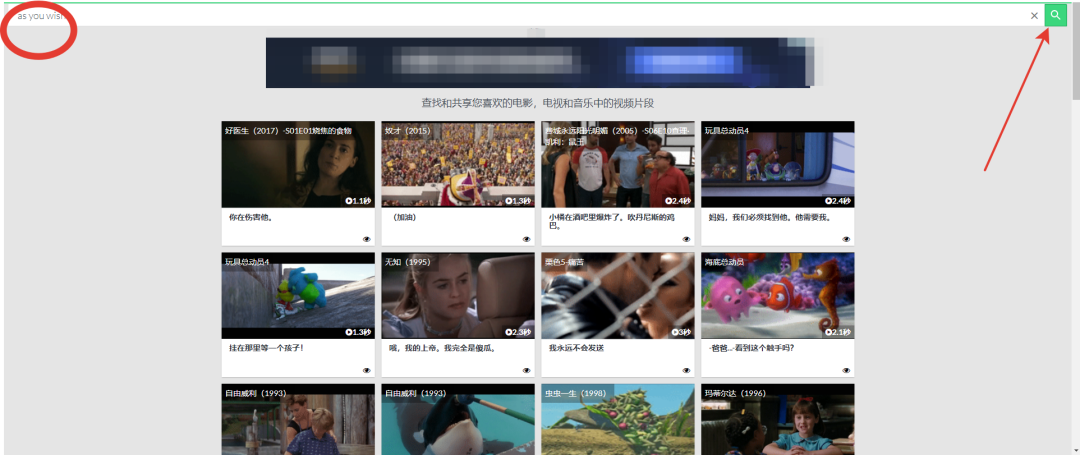Open the 玩具总动员4 plush toys thumbnail
This screenshot has height=455, width=1080.
pos(298,295)
